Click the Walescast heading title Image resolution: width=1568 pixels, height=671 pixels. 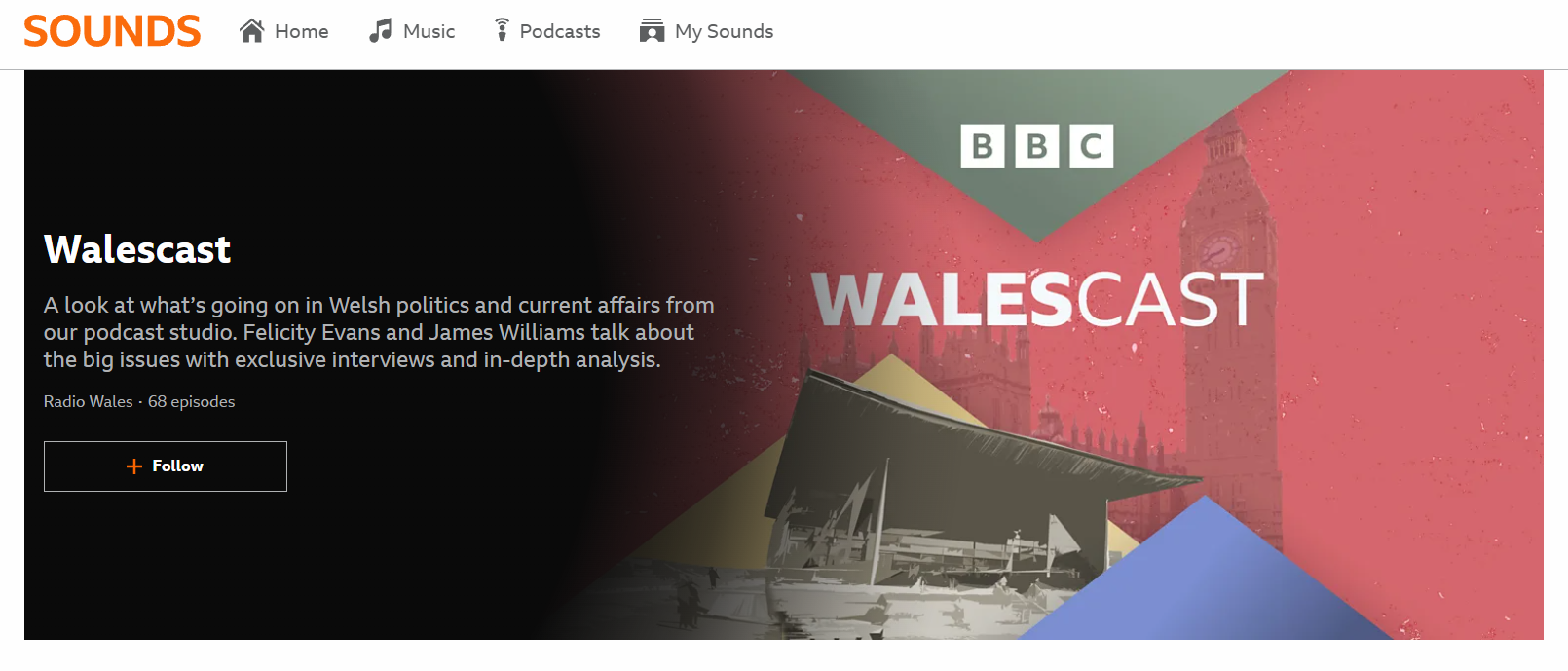(x=137, y=249)
